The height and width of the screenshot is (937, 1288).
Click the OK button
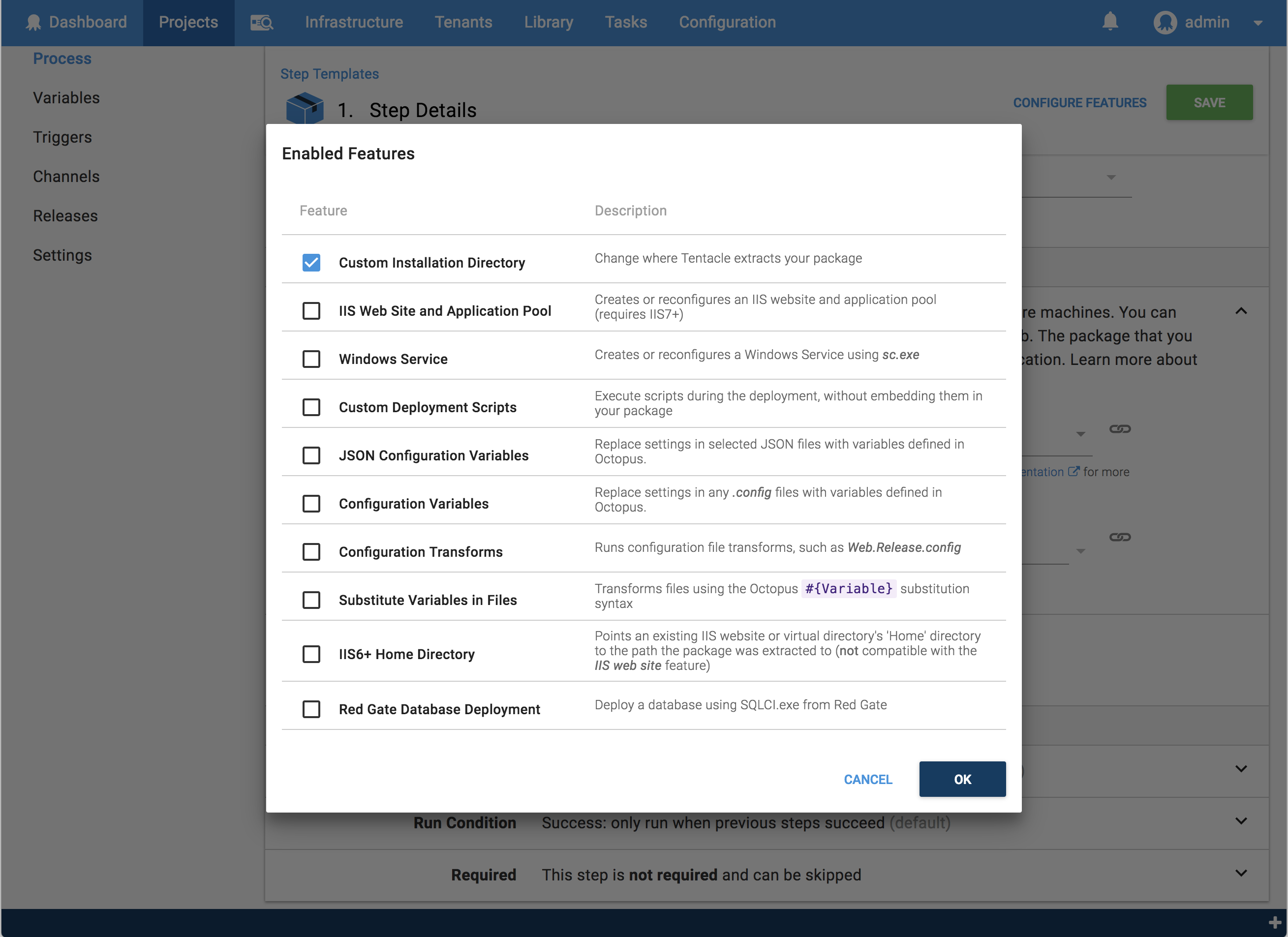click(x=962, y=779)
